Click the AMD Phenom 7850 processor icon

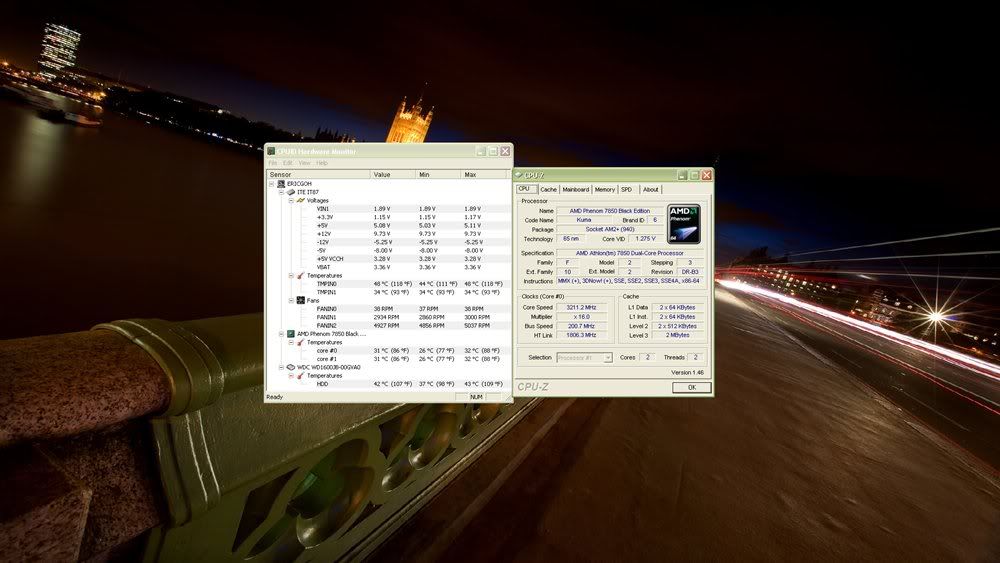click(290, 334)
